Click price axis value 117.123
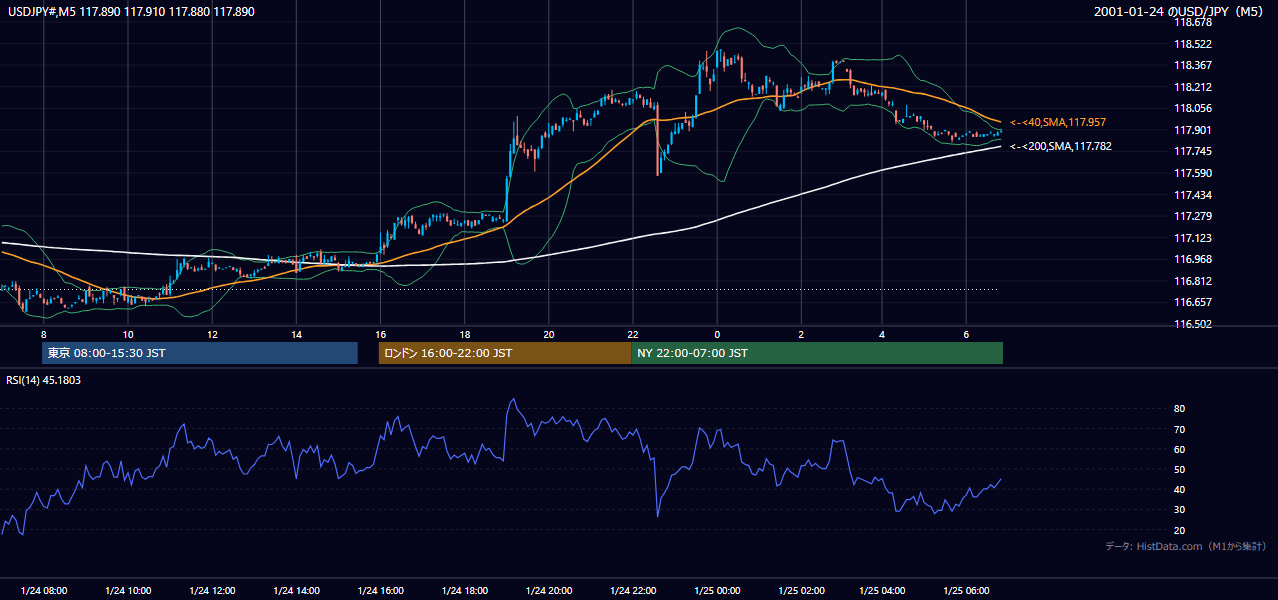The image size is (1278, 600). 1195,237
